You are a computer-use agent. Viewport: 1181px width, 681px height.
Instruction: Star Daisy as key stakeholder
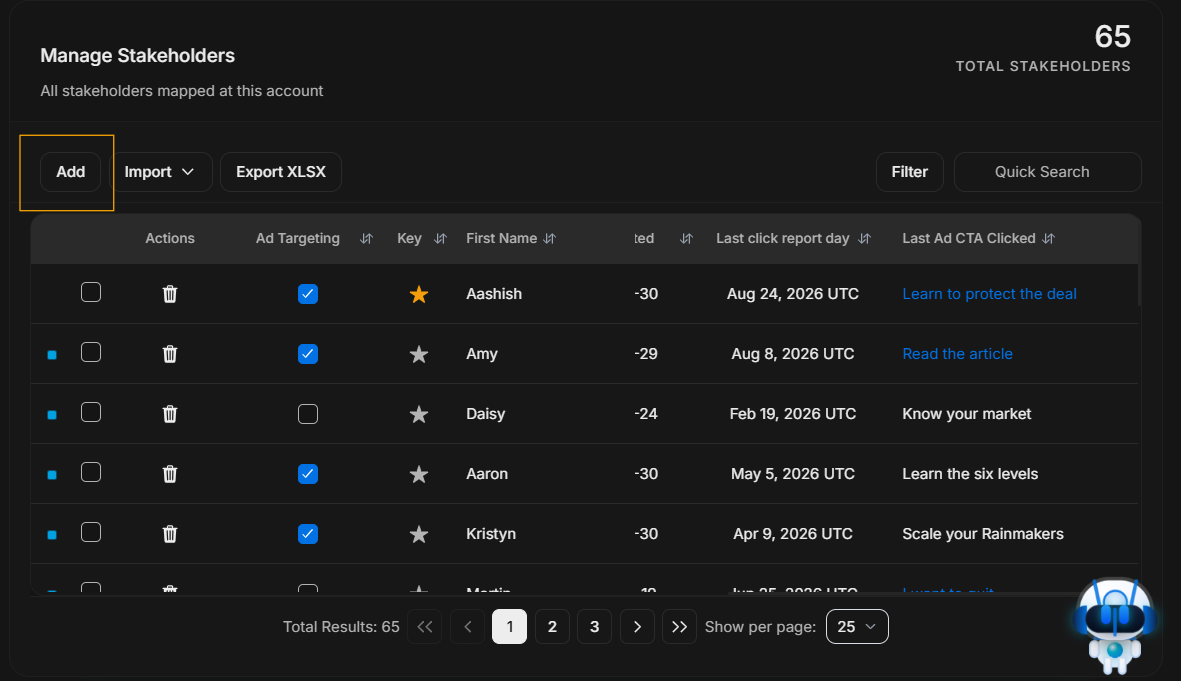click(x=419, y=414)
